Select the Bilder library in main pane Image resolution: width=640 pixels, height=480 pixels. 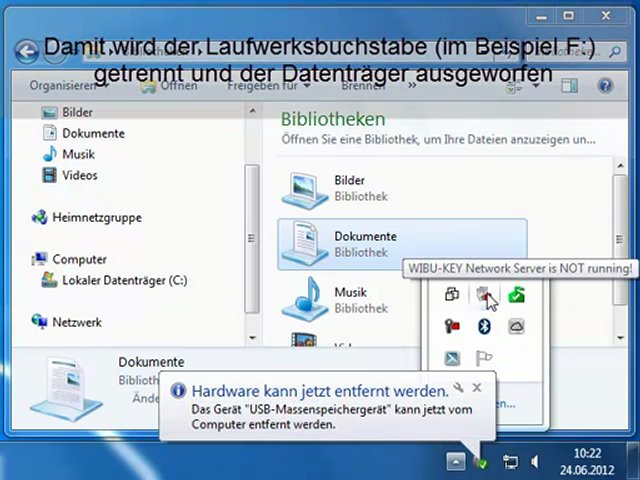(x=349, y=188)
